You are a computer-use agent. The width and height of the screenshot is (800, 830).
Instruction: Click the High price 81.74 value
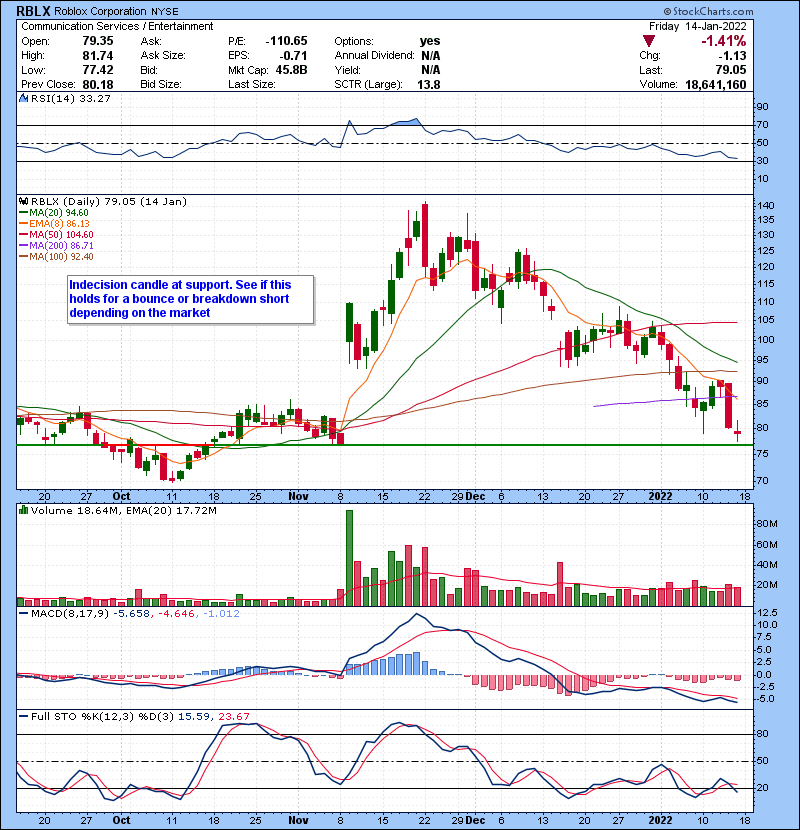[x=98, y=55]
